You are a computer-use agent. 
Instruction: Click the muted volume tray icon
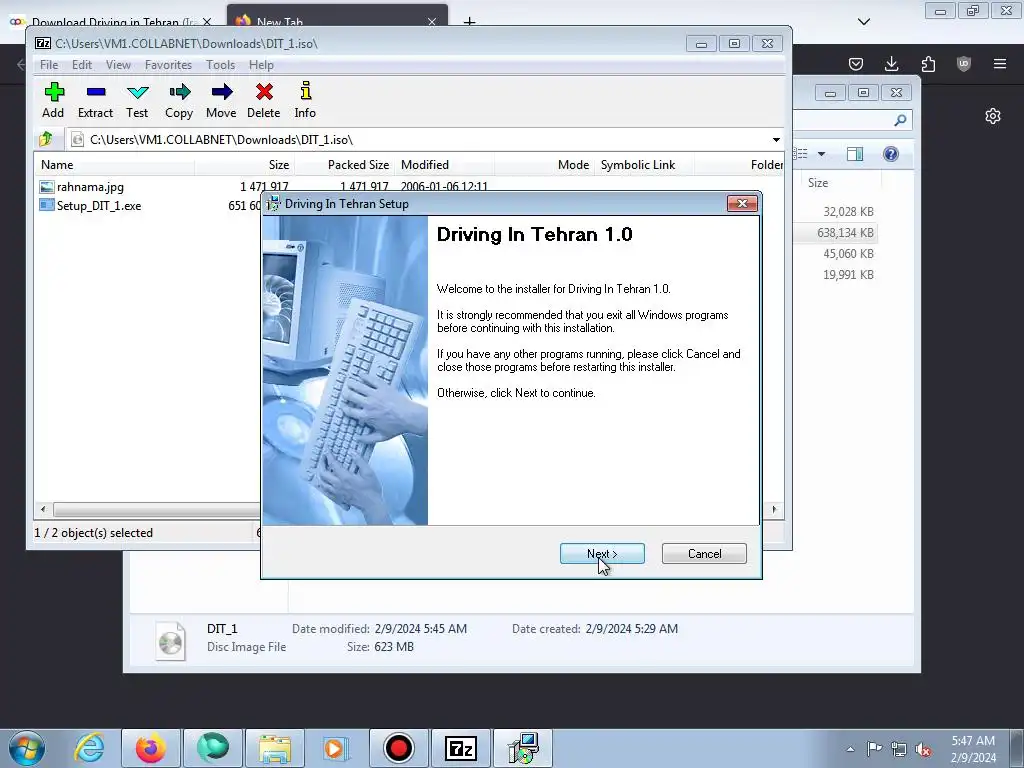923,749
